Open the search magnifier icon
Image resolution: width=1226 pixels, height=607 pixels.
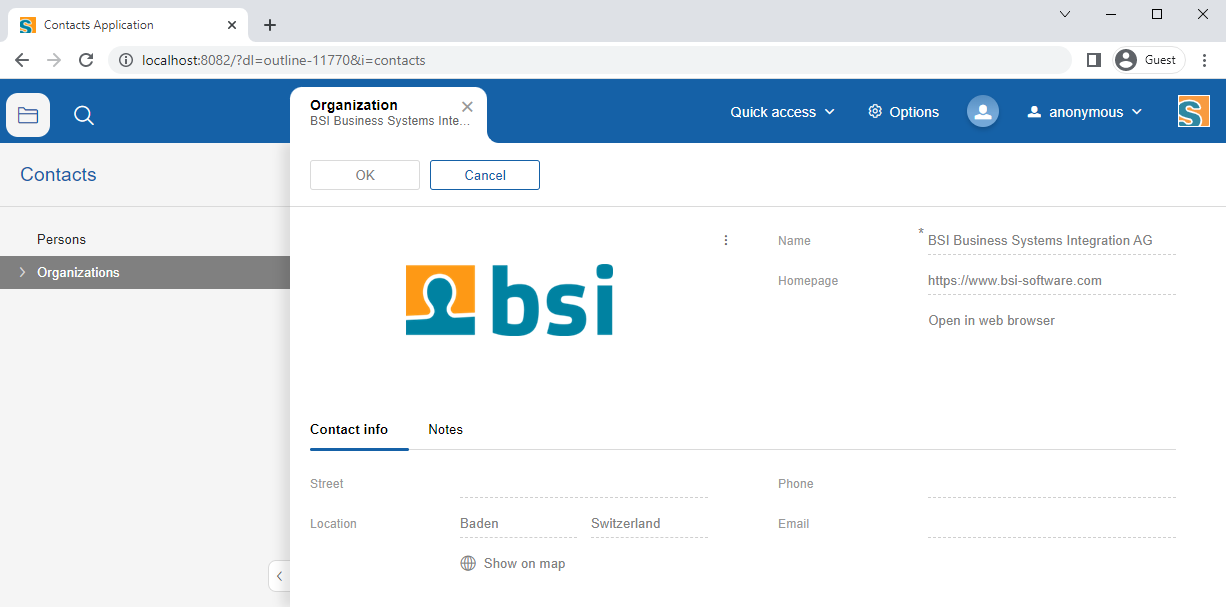[x=84, y=116]
